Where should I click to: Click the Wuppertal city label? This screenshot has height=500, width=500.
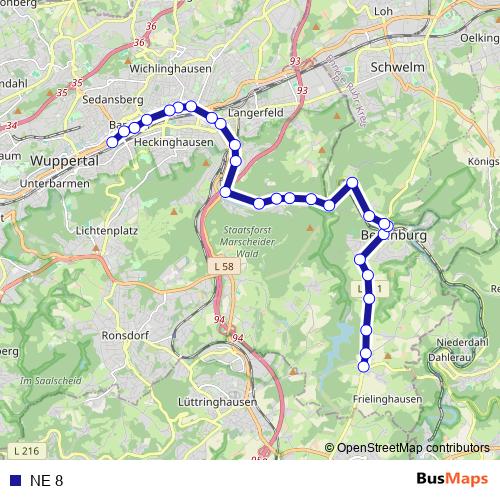[64, 161]
